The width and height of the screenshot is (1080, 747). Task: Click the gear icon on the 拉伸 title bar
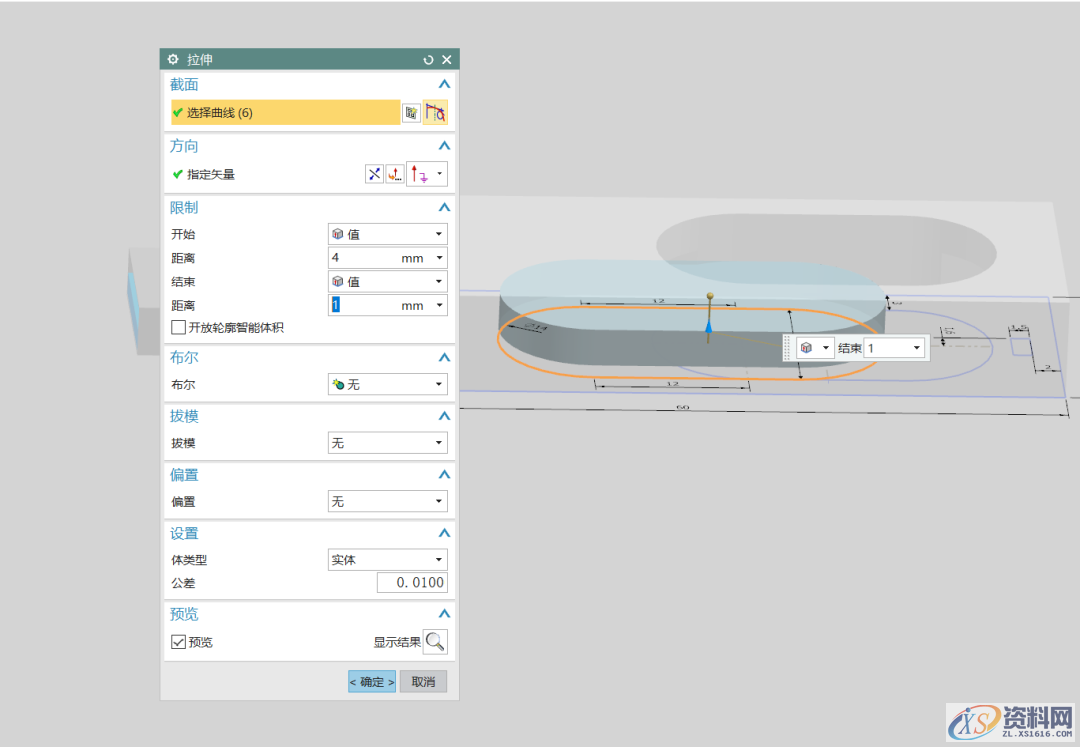174,59
